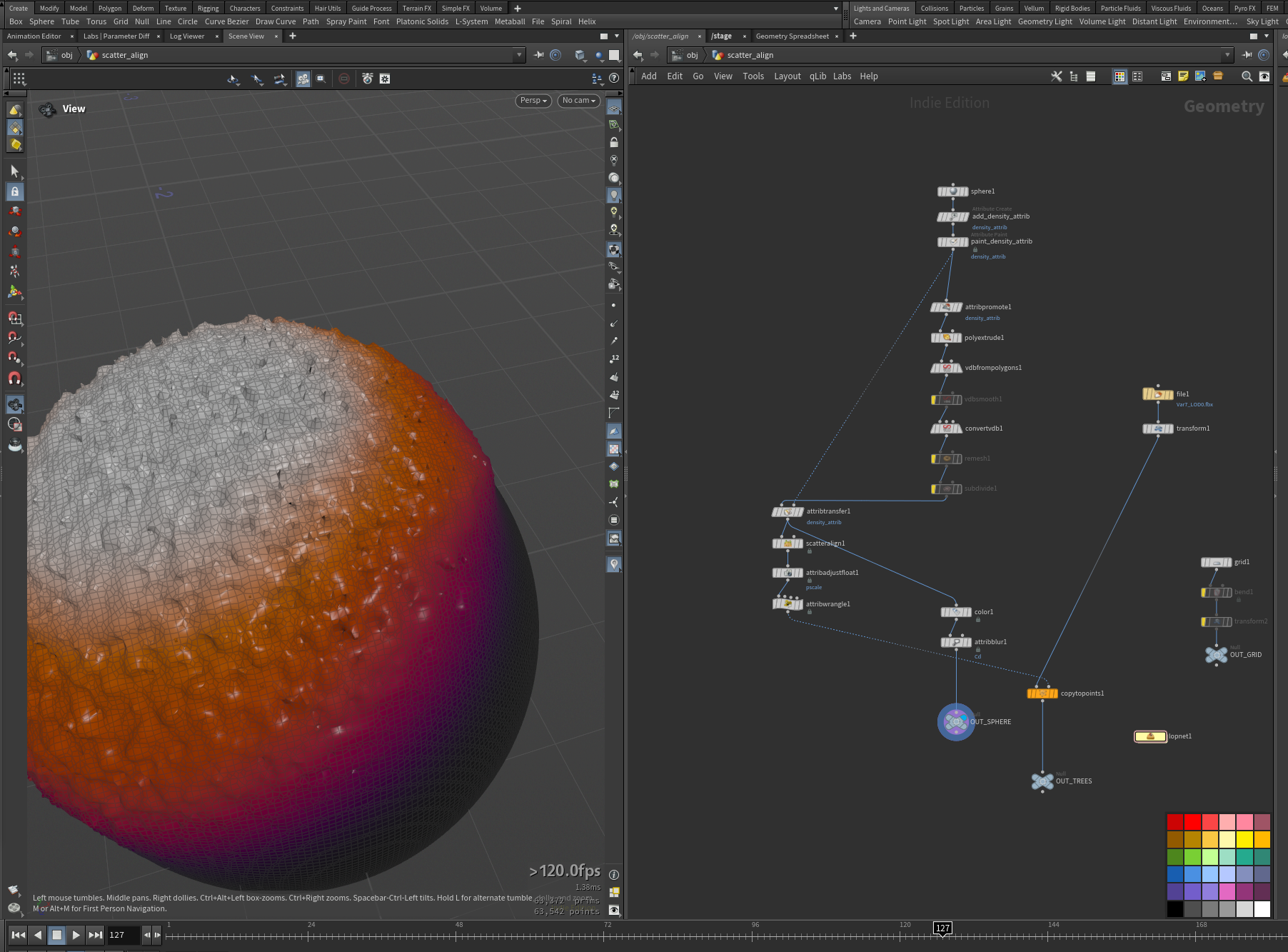This screenshot has height=952, width=1288.
Task: Select the copytopoints1 node
Action: [1042, 693]
